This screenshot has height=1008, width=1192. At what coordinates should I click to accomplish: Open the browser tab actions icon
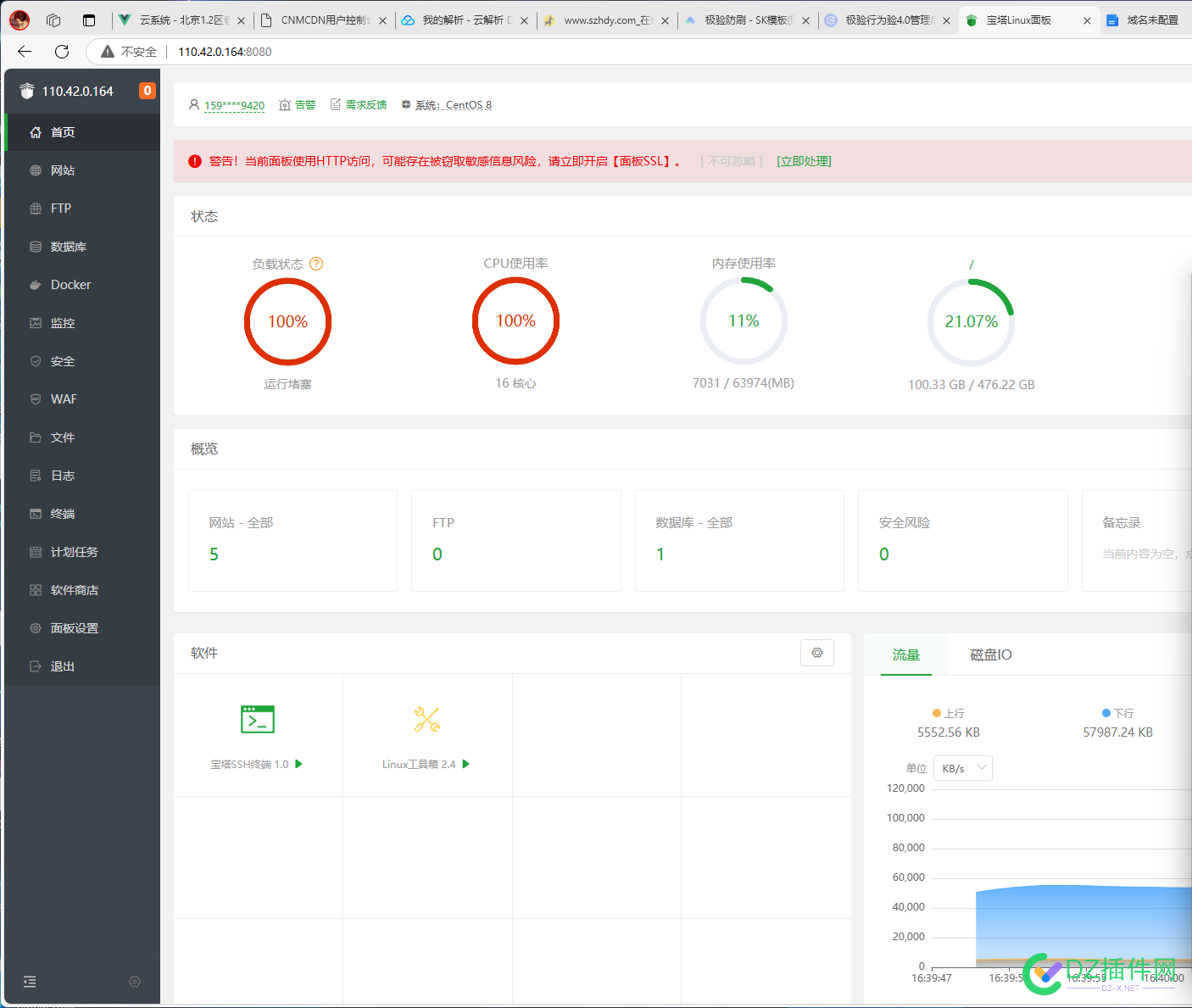(x=89, y=20)
